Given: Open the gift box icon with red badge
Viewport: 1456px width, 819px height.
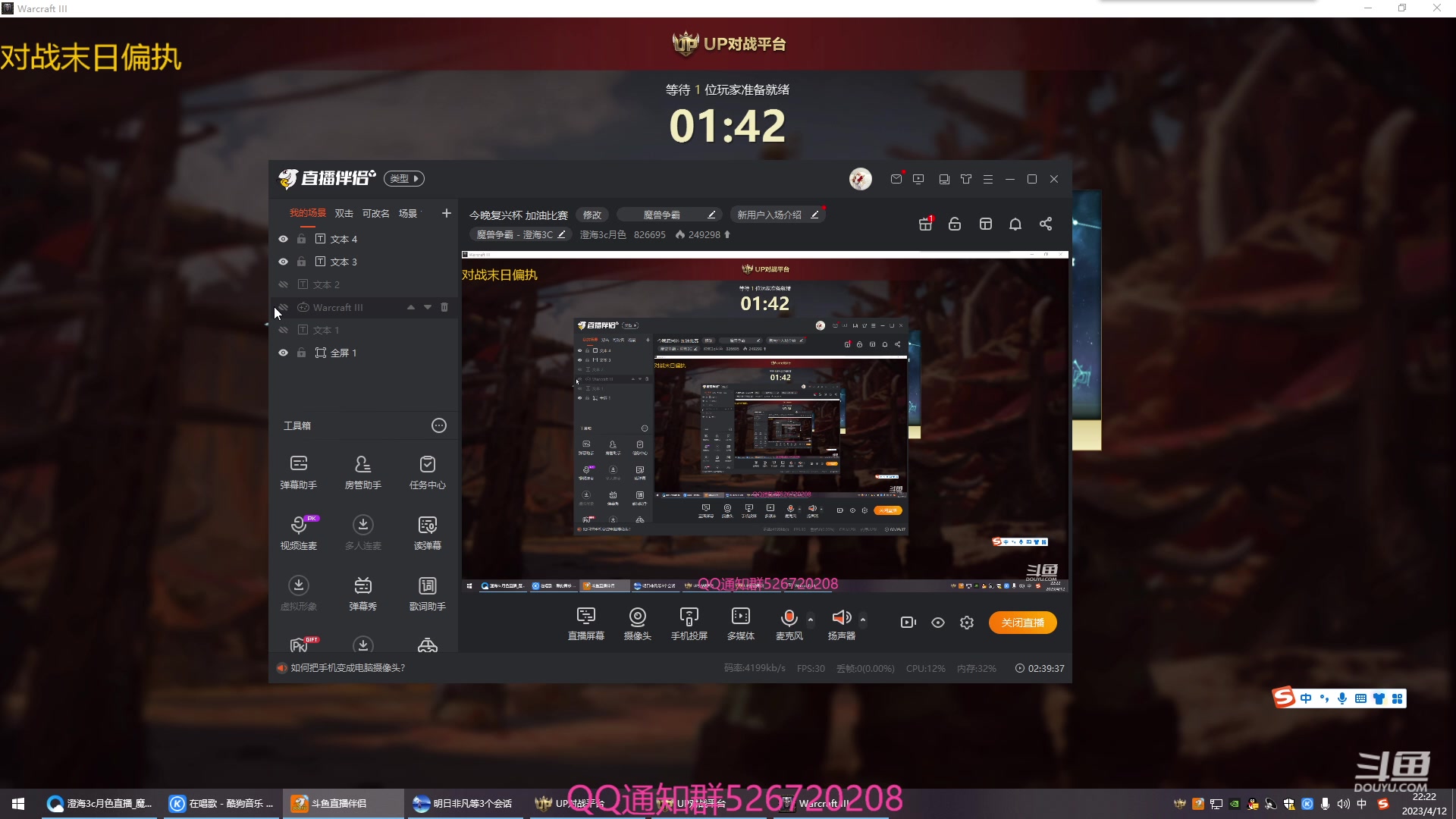Looking at the screenshot, I should (925, 224).
